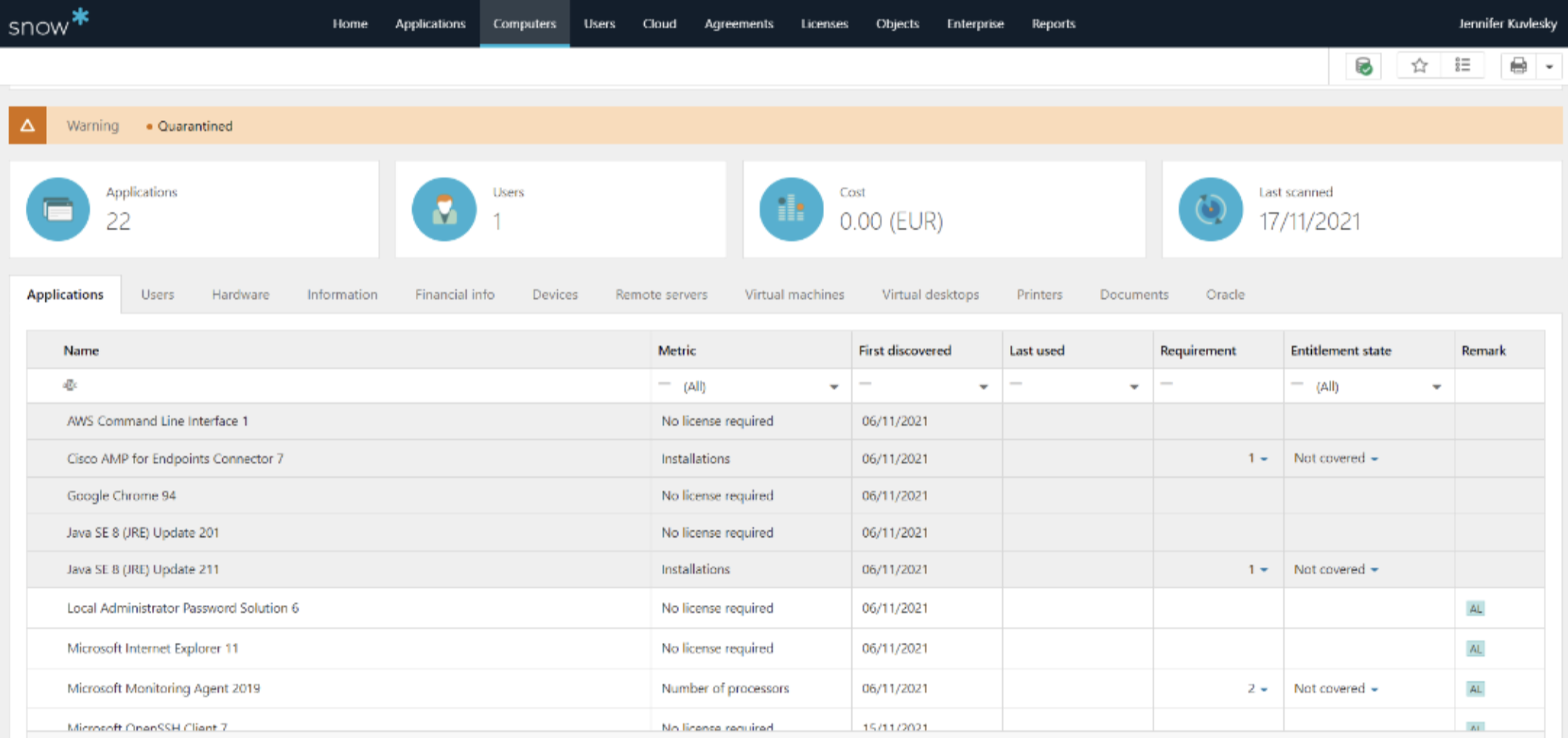Open the Licenses menu
The width and height of the screenshot is (1568, 738).
point(825,23)
